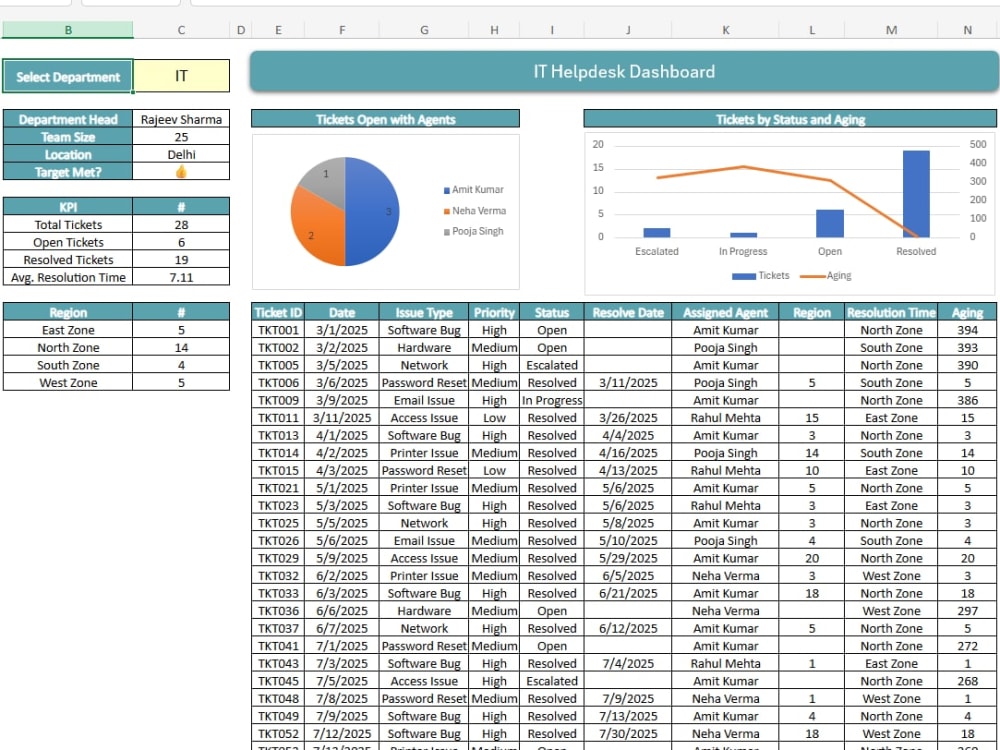Click the Resolution Time column header
Image resolution: width=1000 pixels, height=750 pixels.
coord(891,312)
